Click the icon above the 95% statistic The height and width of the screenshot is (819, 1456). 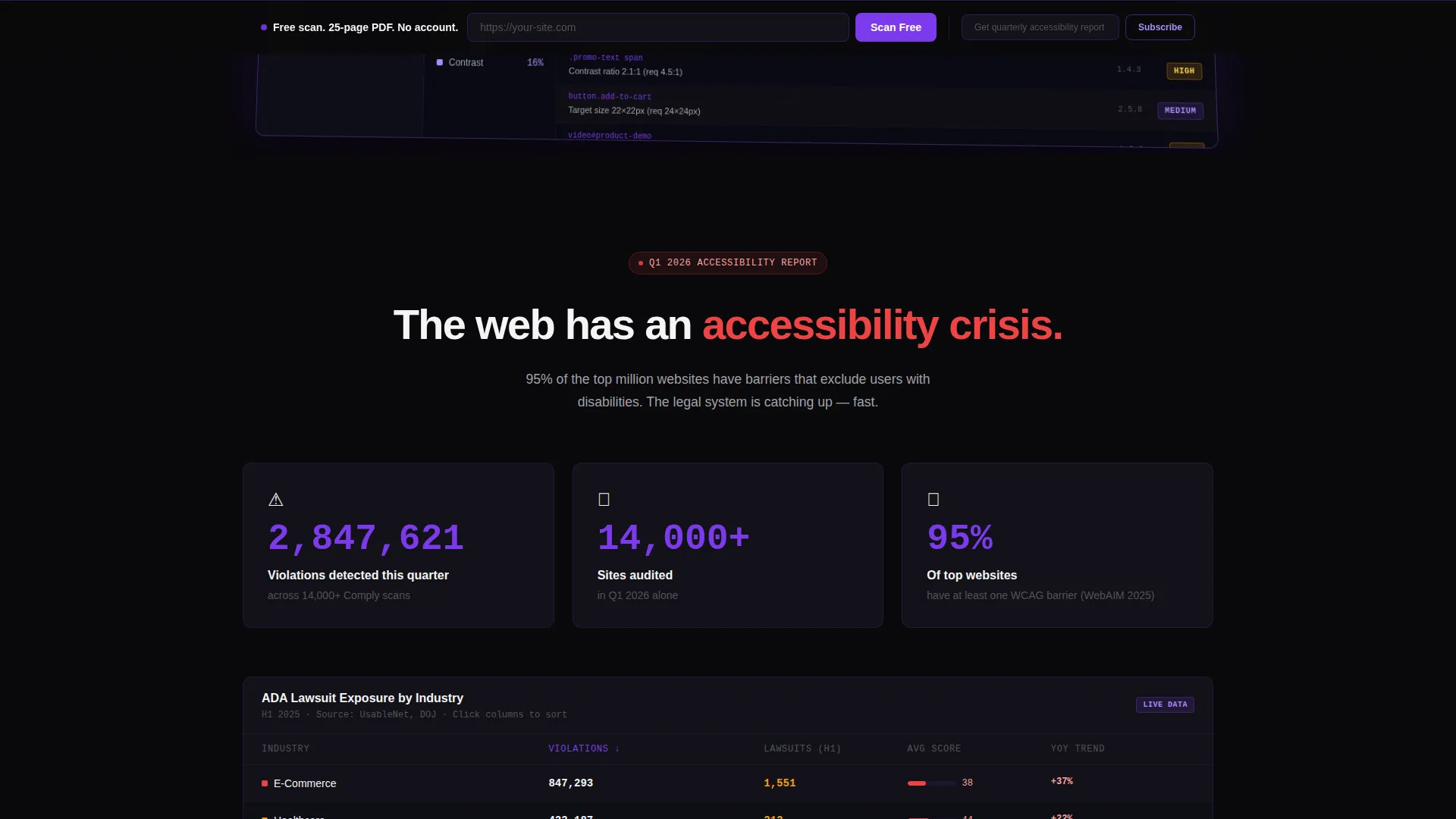934,500
